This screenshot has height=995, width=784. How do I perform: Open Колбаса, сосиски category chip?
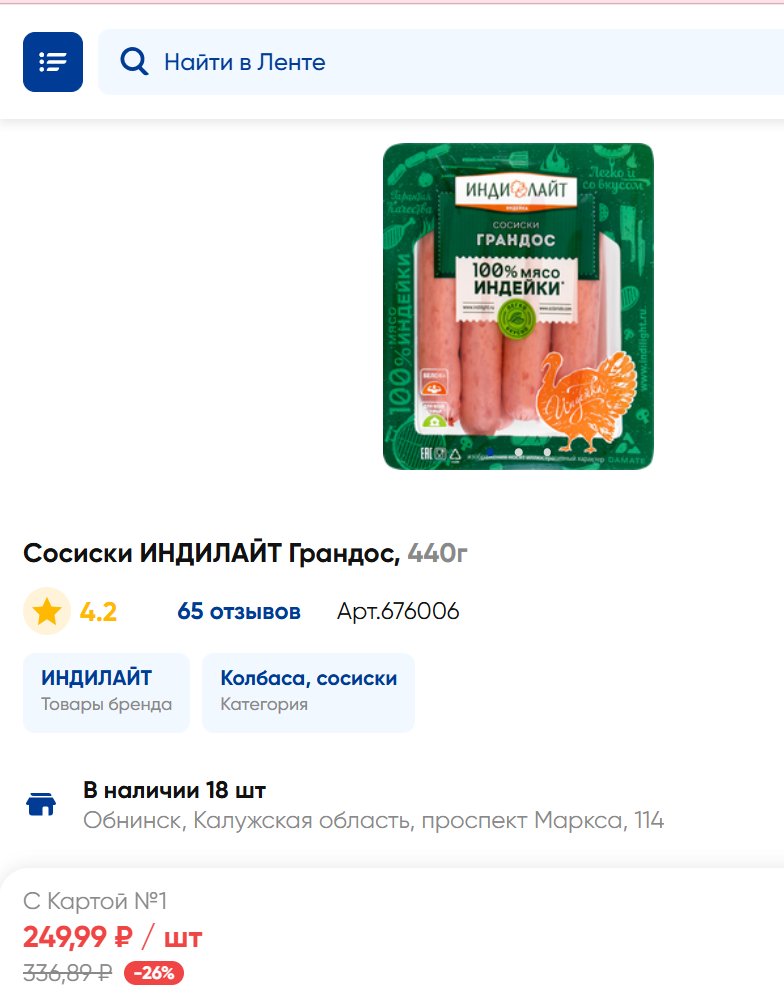click(x=309, y=692)
